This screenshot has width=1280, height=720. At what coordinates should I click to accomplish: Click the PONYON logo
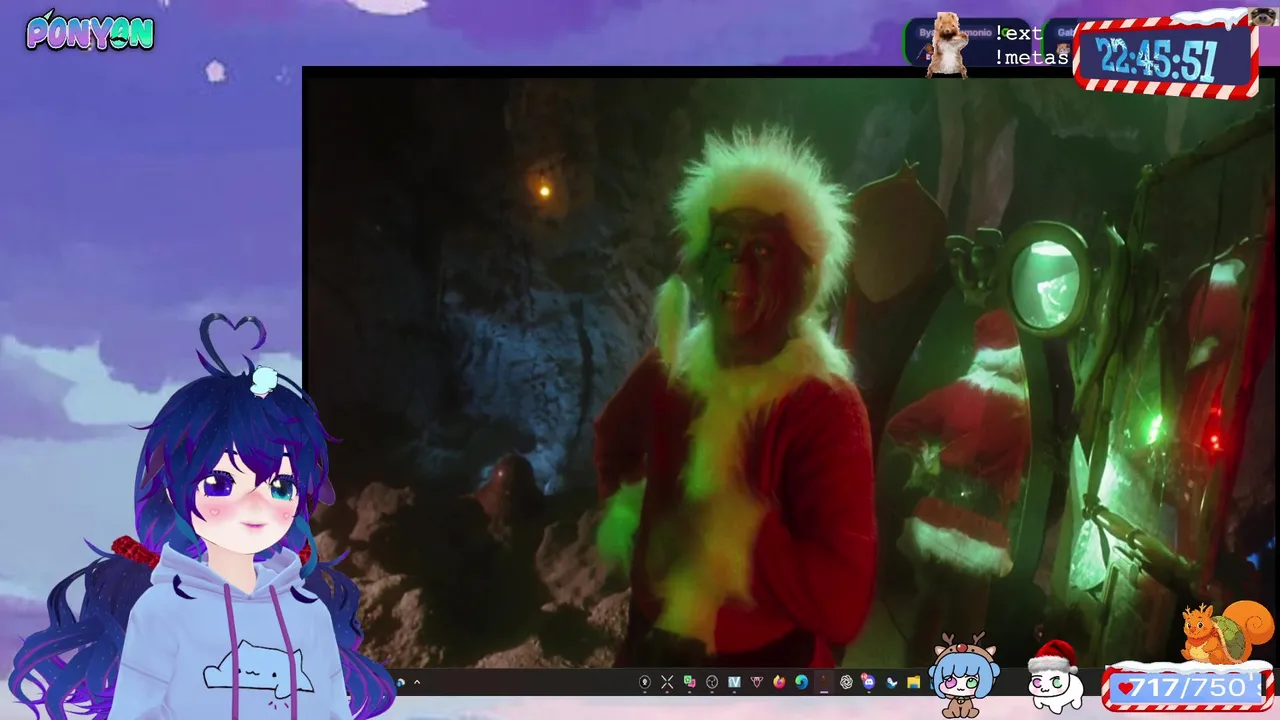90,32
